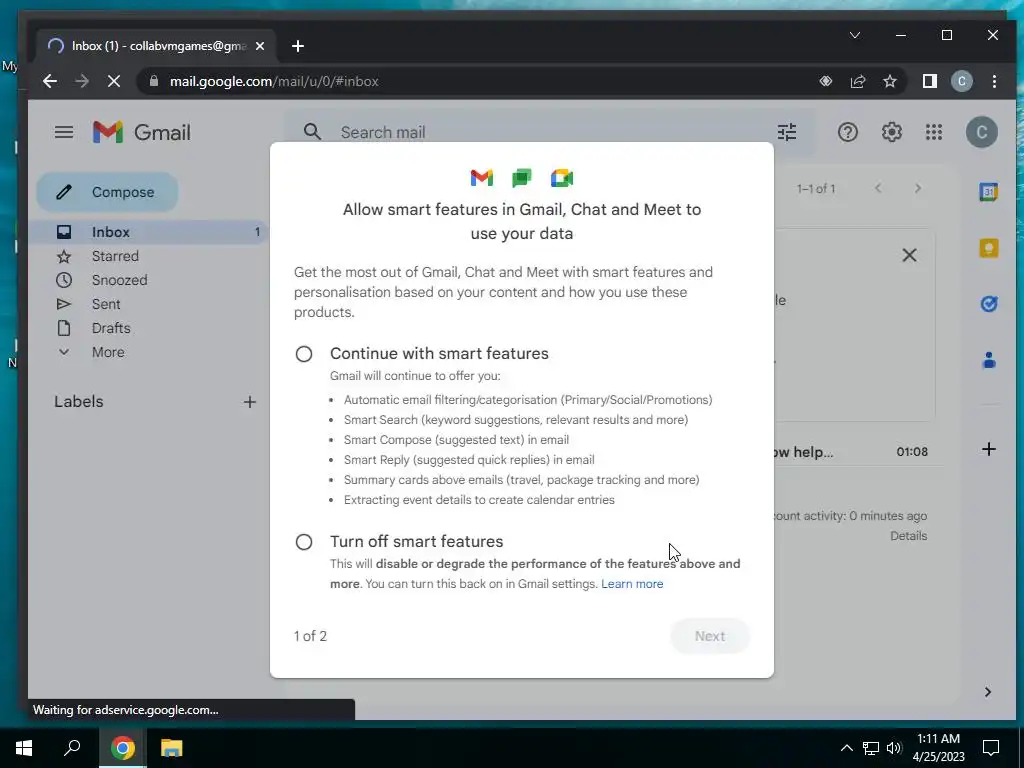Image resolution: width=1024 pixels, height=768 pixels.
Task: Open the Learn more link
Action: point(632,584)
